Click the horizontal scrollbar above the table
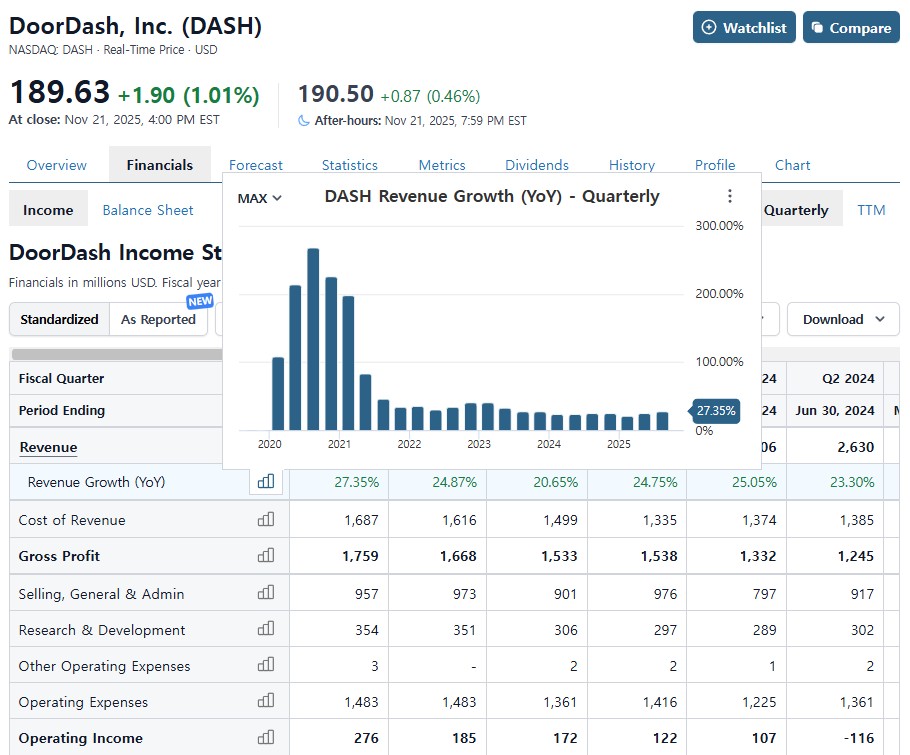The image size is (910, 755). (116, 354)
